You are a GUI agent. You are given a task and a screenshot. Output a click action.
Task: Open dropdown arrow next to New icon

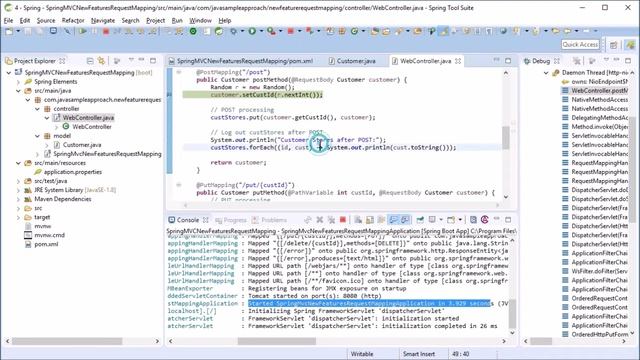(x=18, y=31)
